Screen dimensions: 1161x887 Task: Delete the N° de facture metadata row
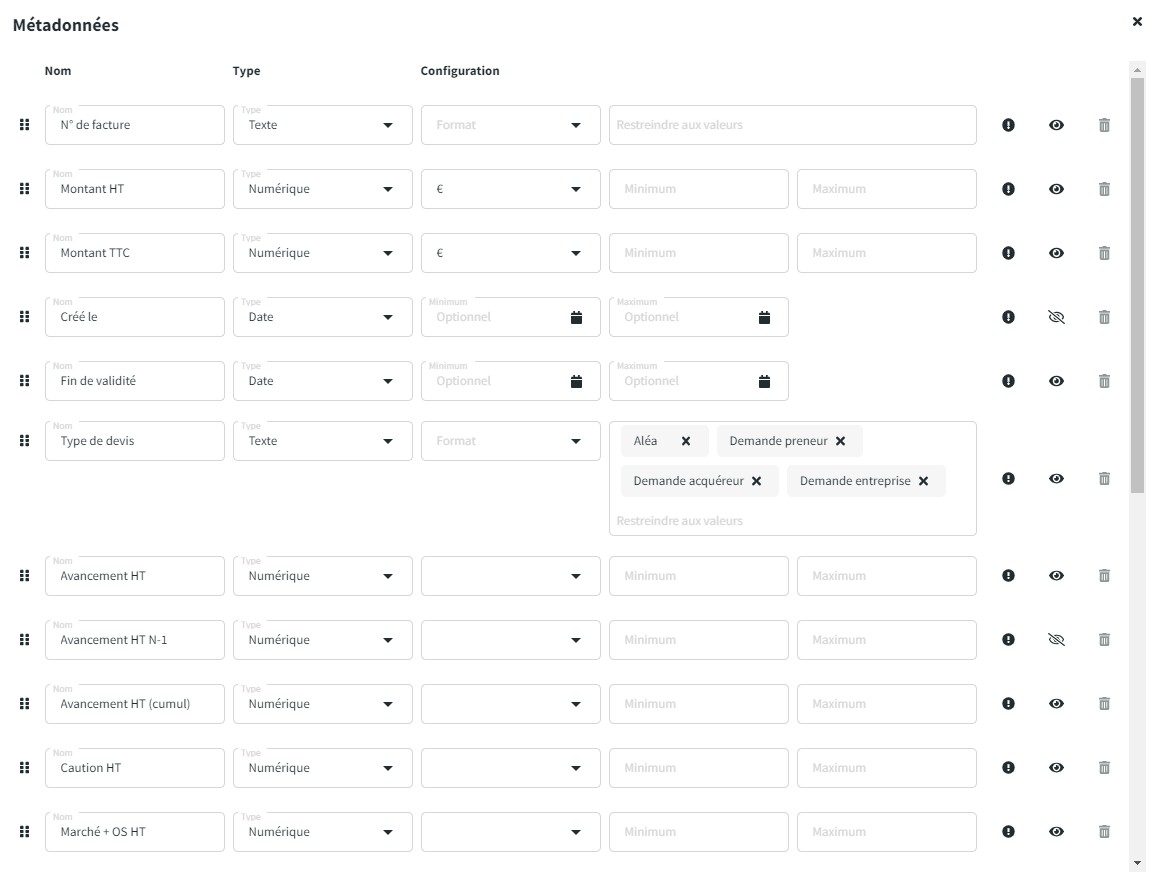click(1104, 125)
